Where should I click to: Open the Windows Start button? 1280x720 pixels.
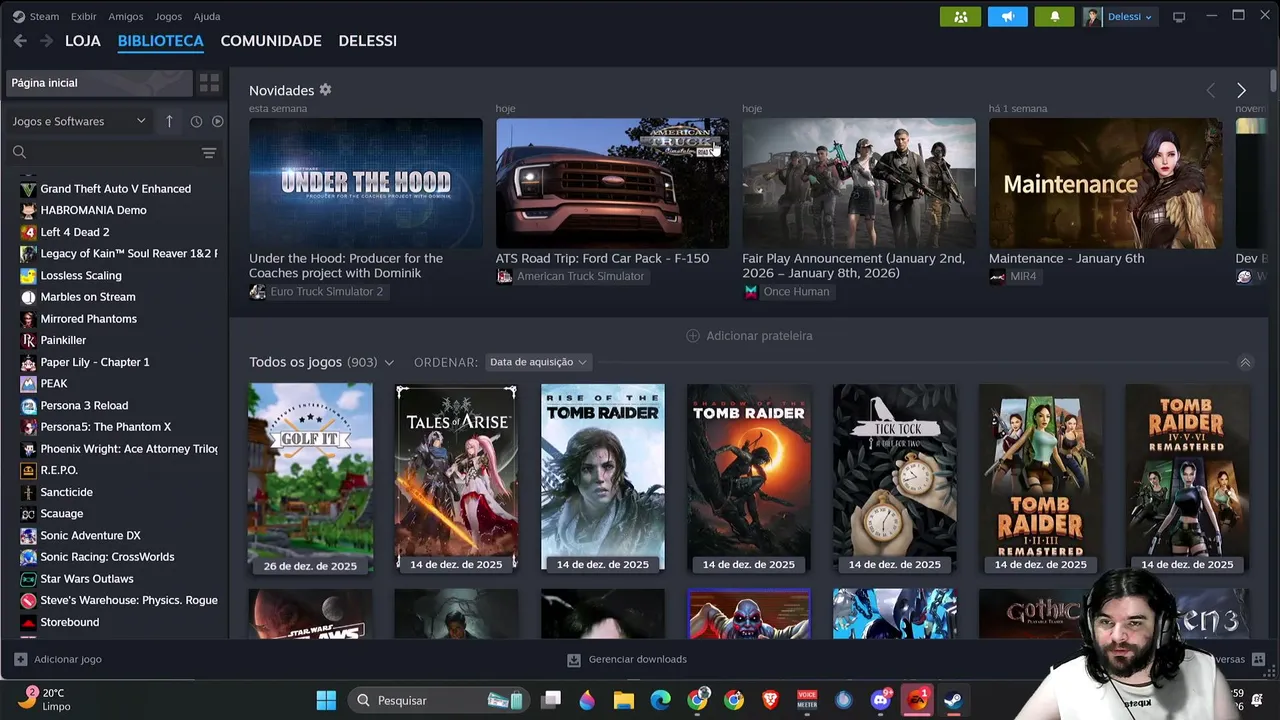point(326,700)
